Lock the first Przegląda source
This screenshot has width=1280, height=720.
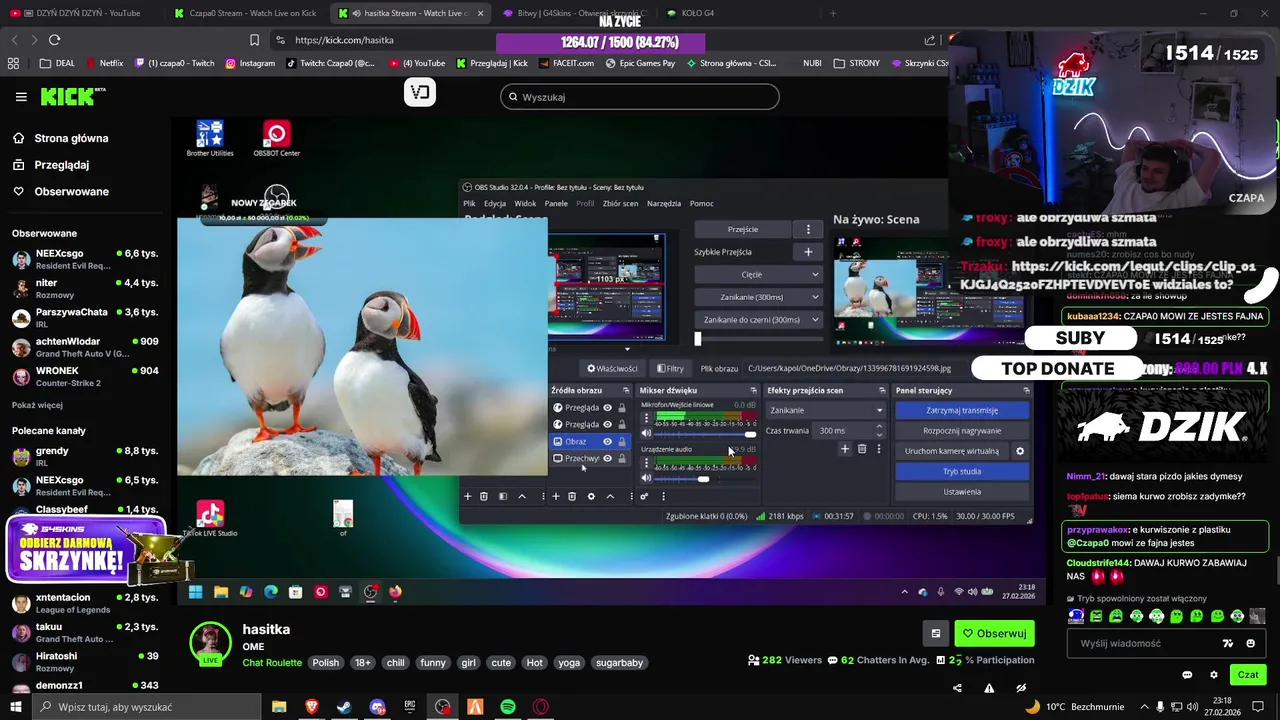[x=621, y=408]
